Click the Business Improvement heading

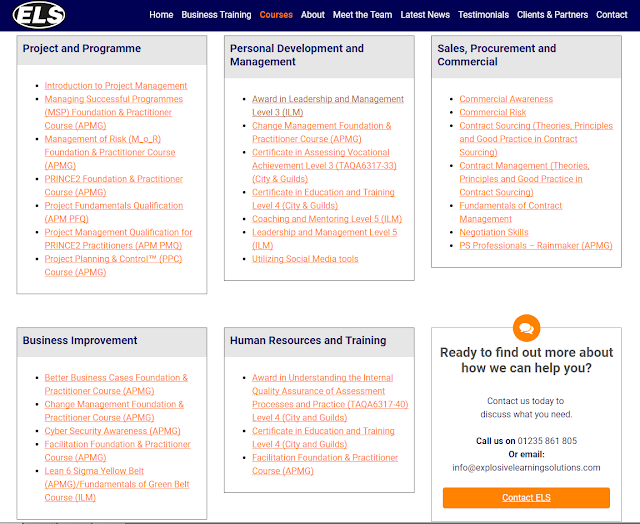click(80, 340)
